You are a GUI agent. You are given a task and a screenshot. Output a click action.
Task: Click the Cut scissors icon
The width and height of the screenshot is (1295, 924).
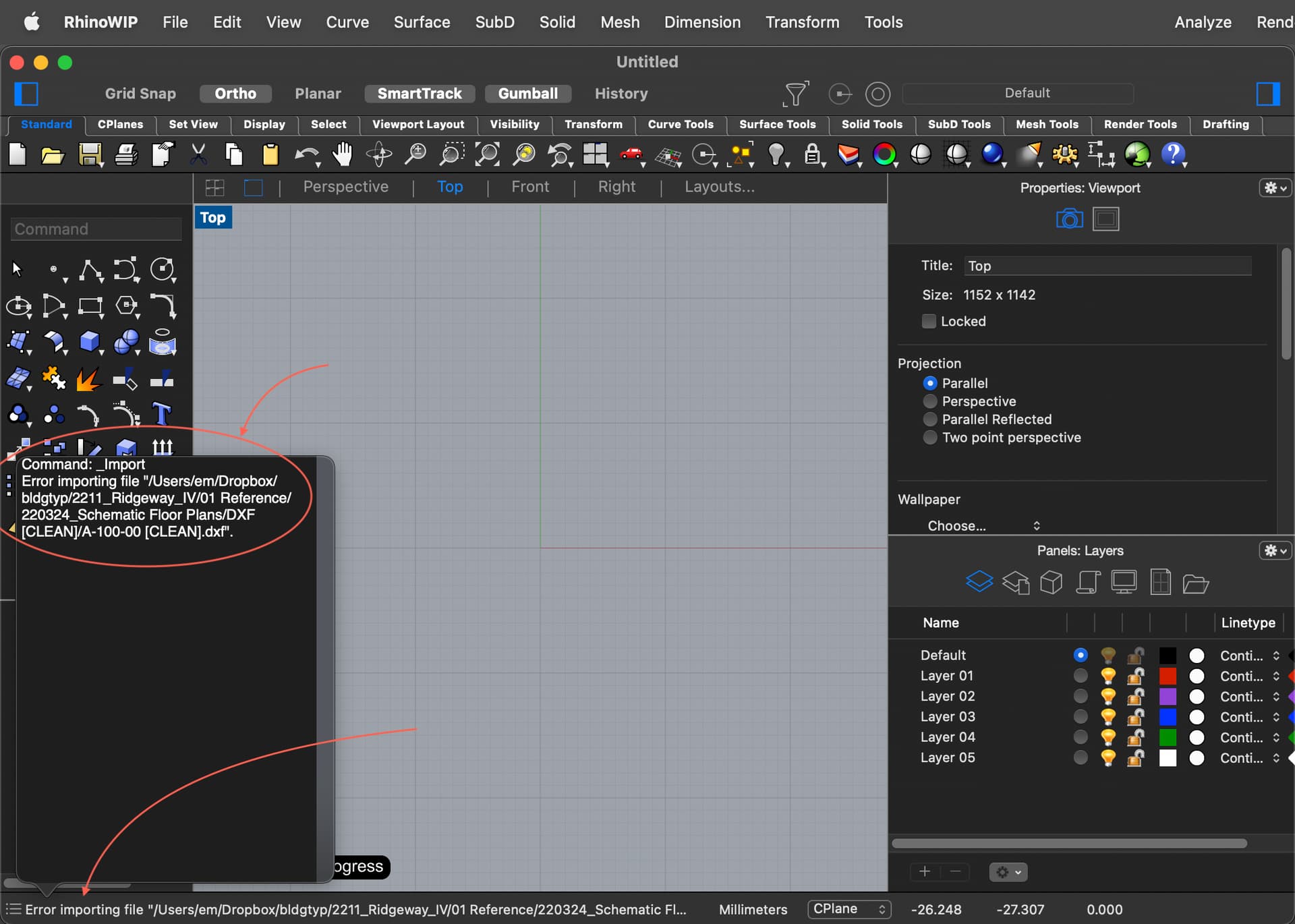[198, 154]
